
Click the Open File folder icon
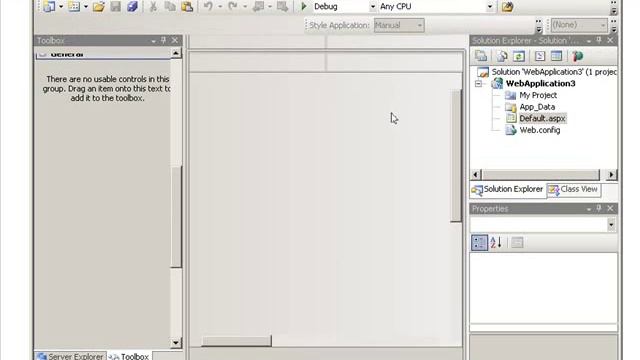(98, 7)
